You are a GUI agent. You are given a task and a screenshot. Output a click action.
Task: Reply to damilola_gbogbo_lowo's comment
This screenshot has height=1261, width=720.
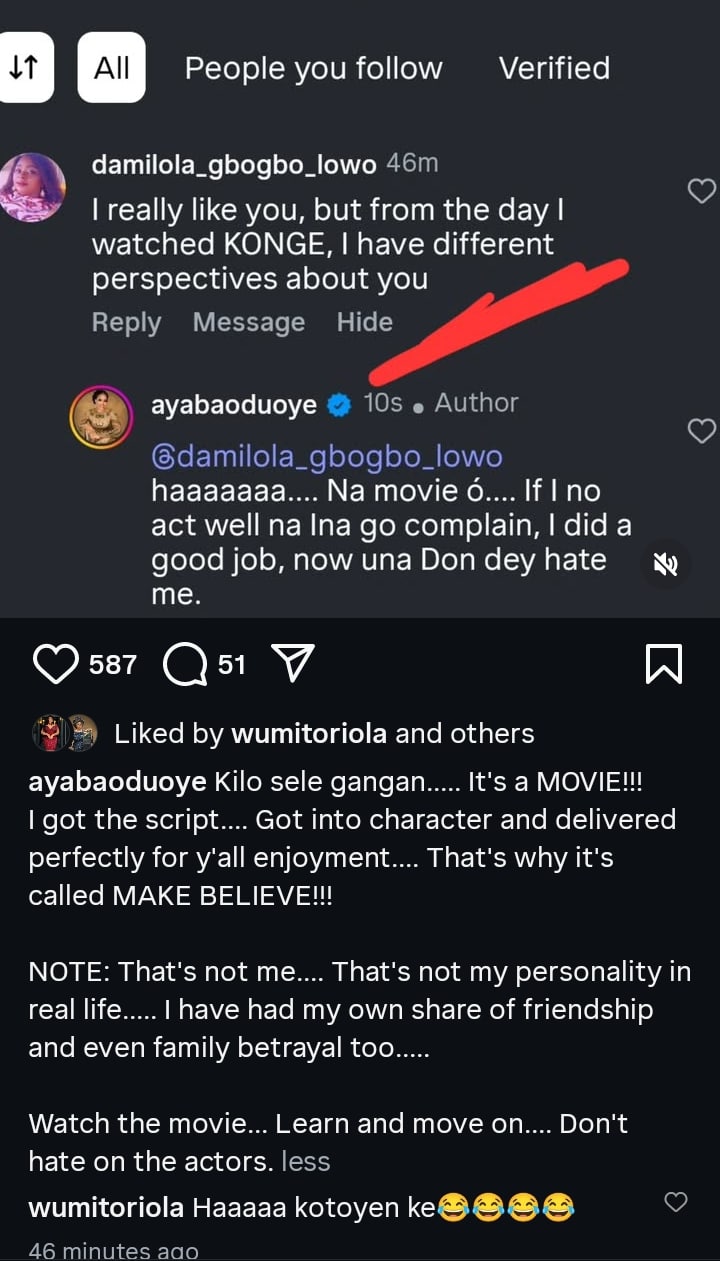126,322
